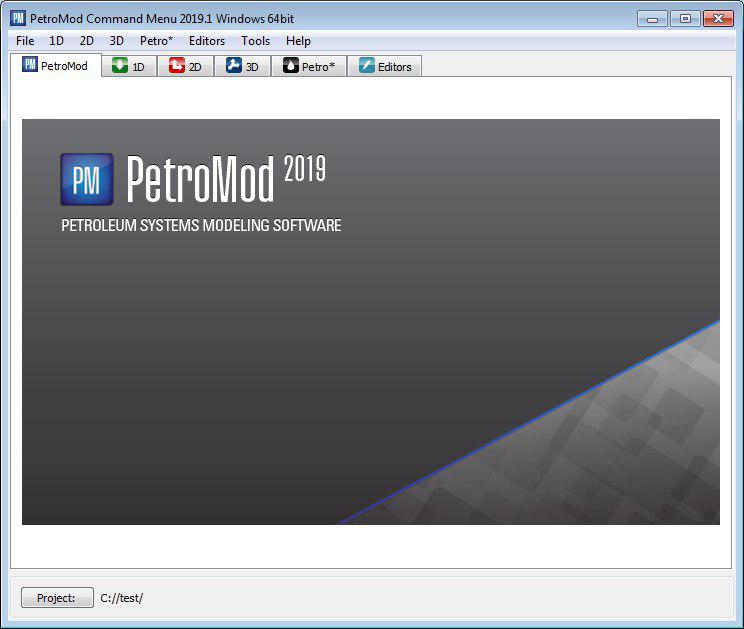This screenshot has height=629, width=744.
Task: Open the File menu
Action: point(25,41)
